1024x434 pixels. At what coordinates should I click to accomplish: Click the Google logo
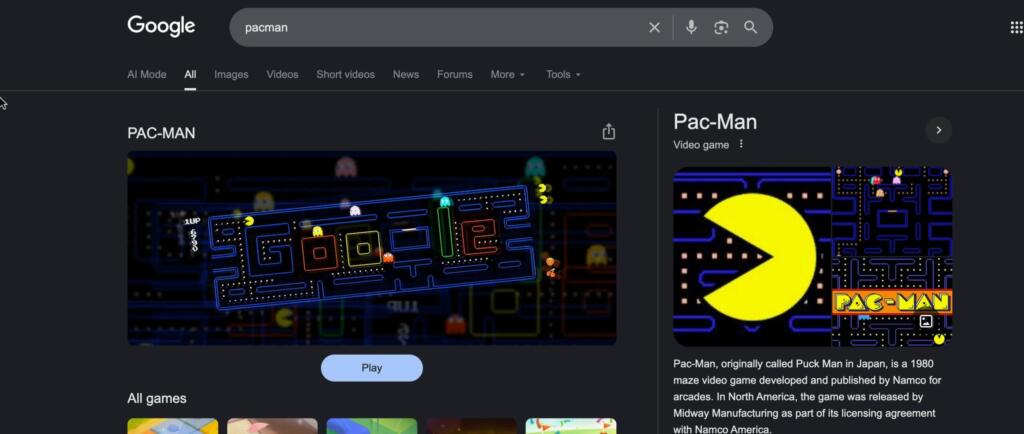click(x=161, y=26)
